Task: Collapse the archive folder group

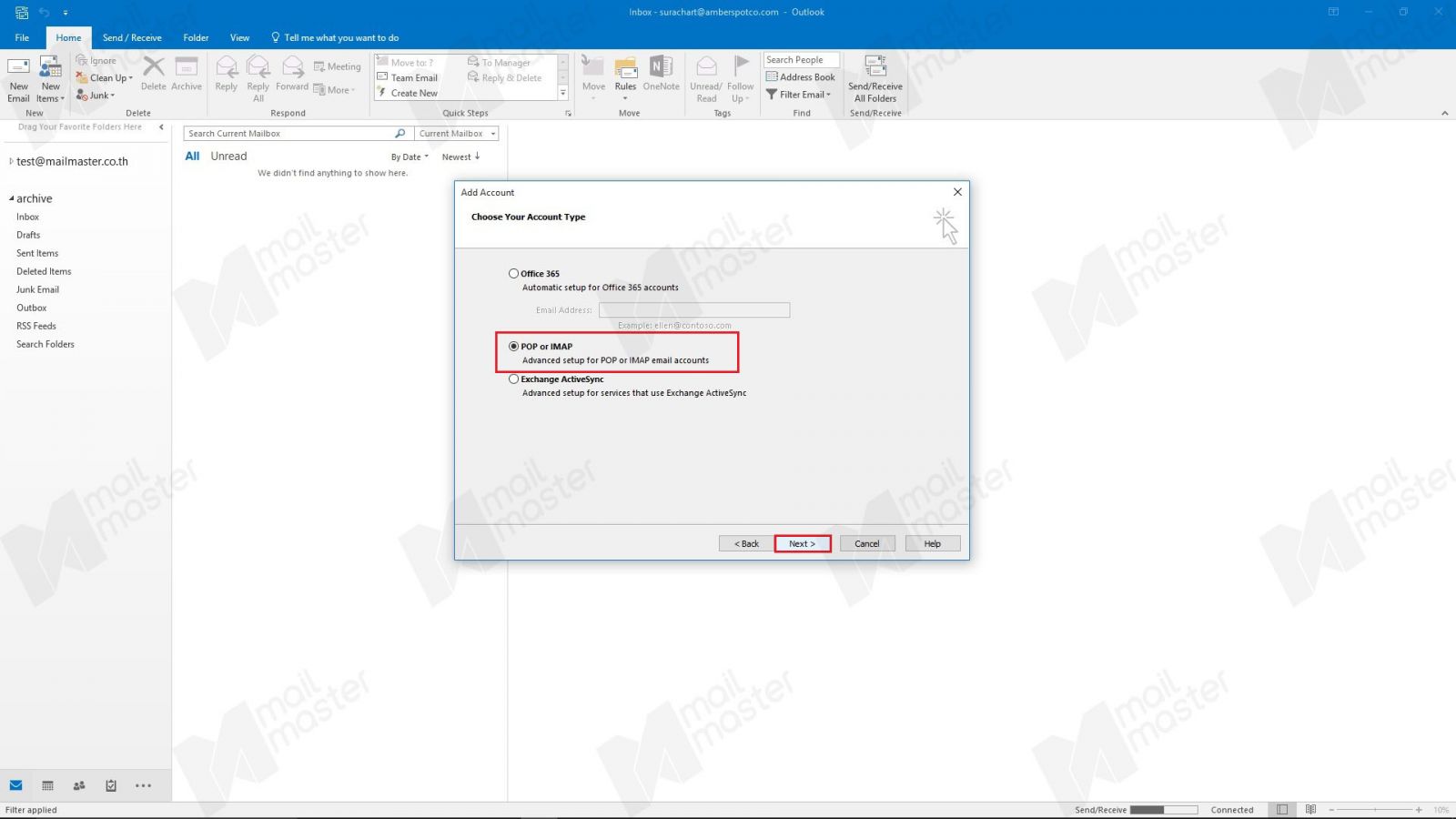Action: click(x=11, y=198)
